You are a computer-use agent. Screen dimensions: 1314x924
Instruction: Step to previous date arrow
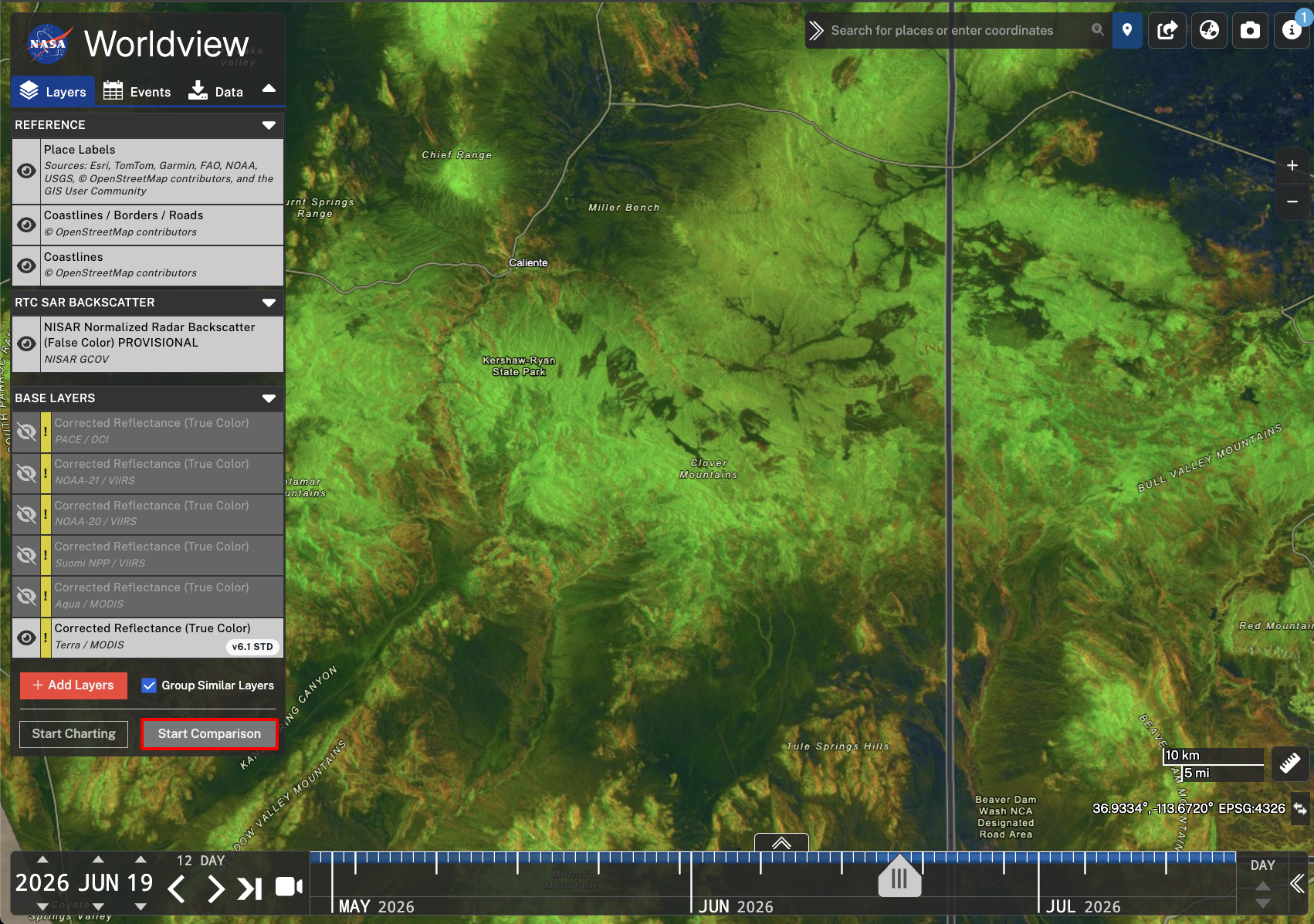click(x=177, y=888)
